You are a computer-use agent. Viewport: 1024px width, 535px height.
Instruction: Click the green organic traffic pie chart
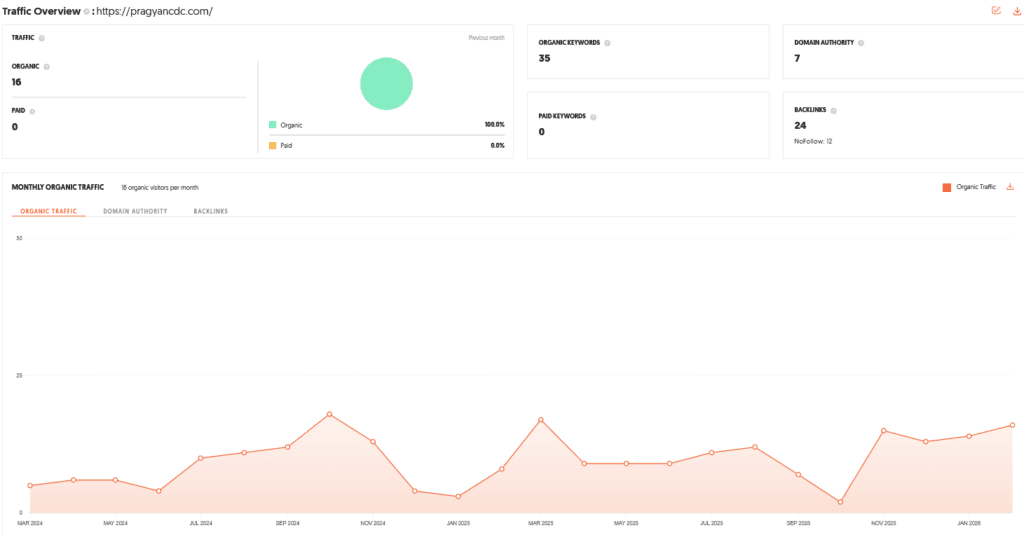[386, 83]
